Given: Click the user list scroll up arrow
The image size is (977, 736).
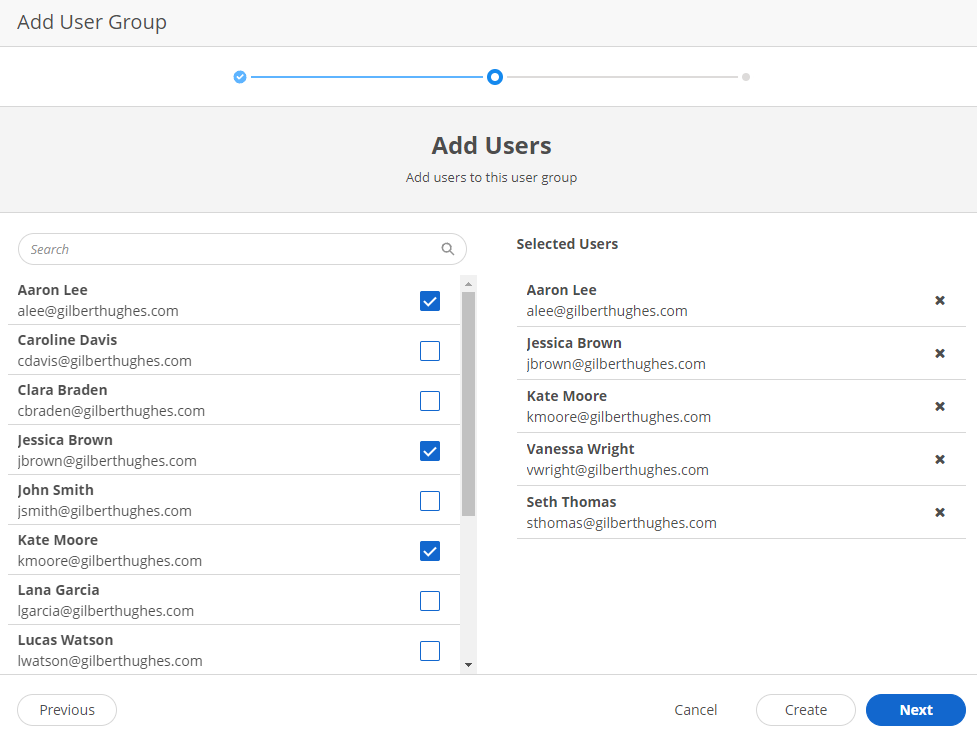Looking at the screenshot, I should pyautogui.click(x=469, y=284).
